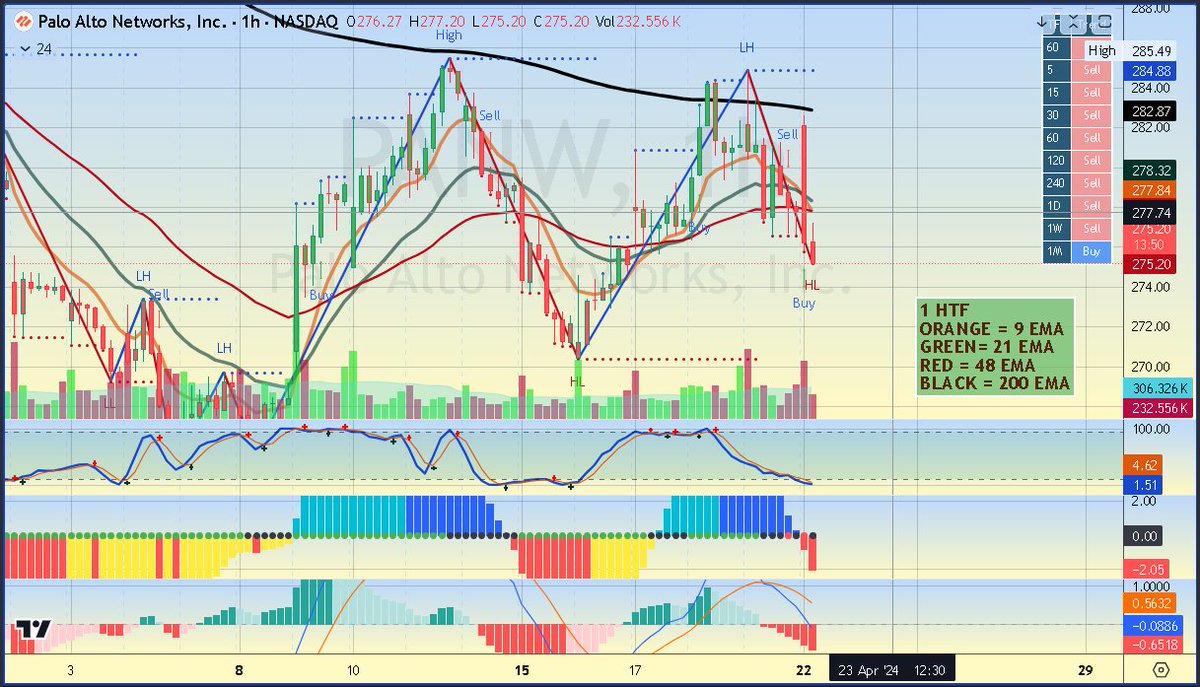Viewport: 1200px width, 687px height.
Task: Open chart settings via the hexagon gear icon
Action: click(x=1160, y=669)
